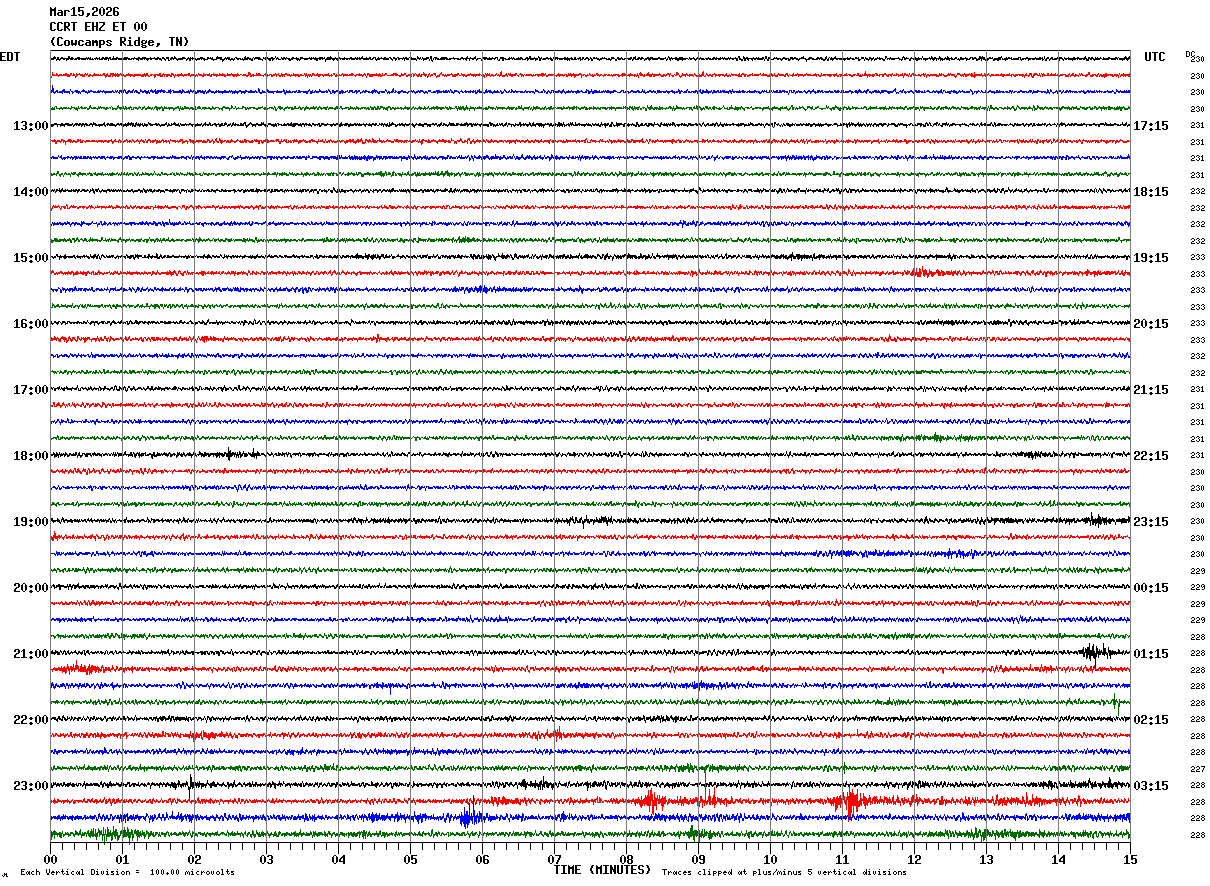Click the "02" minute tick label
This screenshot has width=1210, height=886.
[x=195, y=859]
